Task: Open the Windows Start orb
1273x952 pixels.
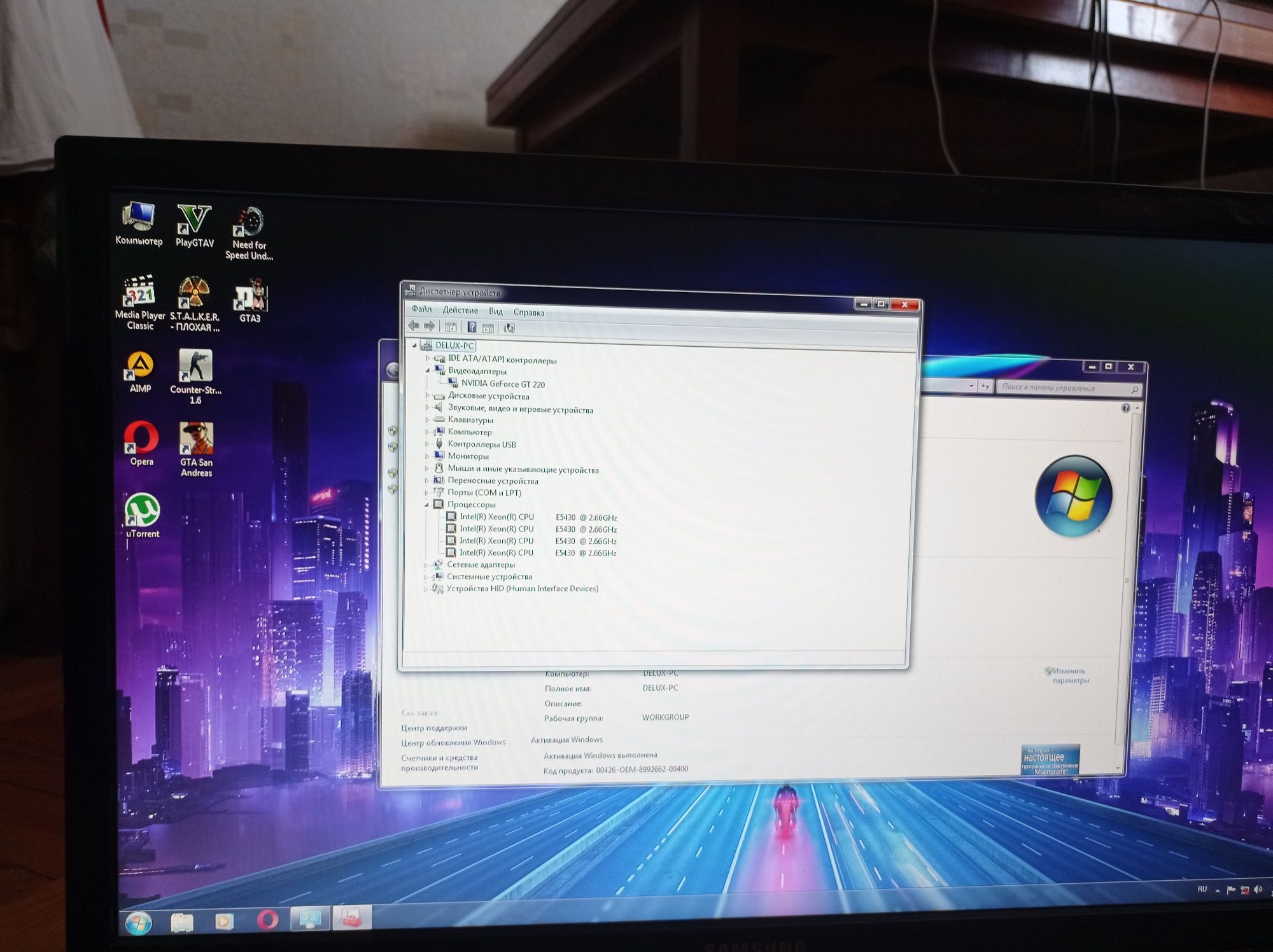Action: (138, 923)
